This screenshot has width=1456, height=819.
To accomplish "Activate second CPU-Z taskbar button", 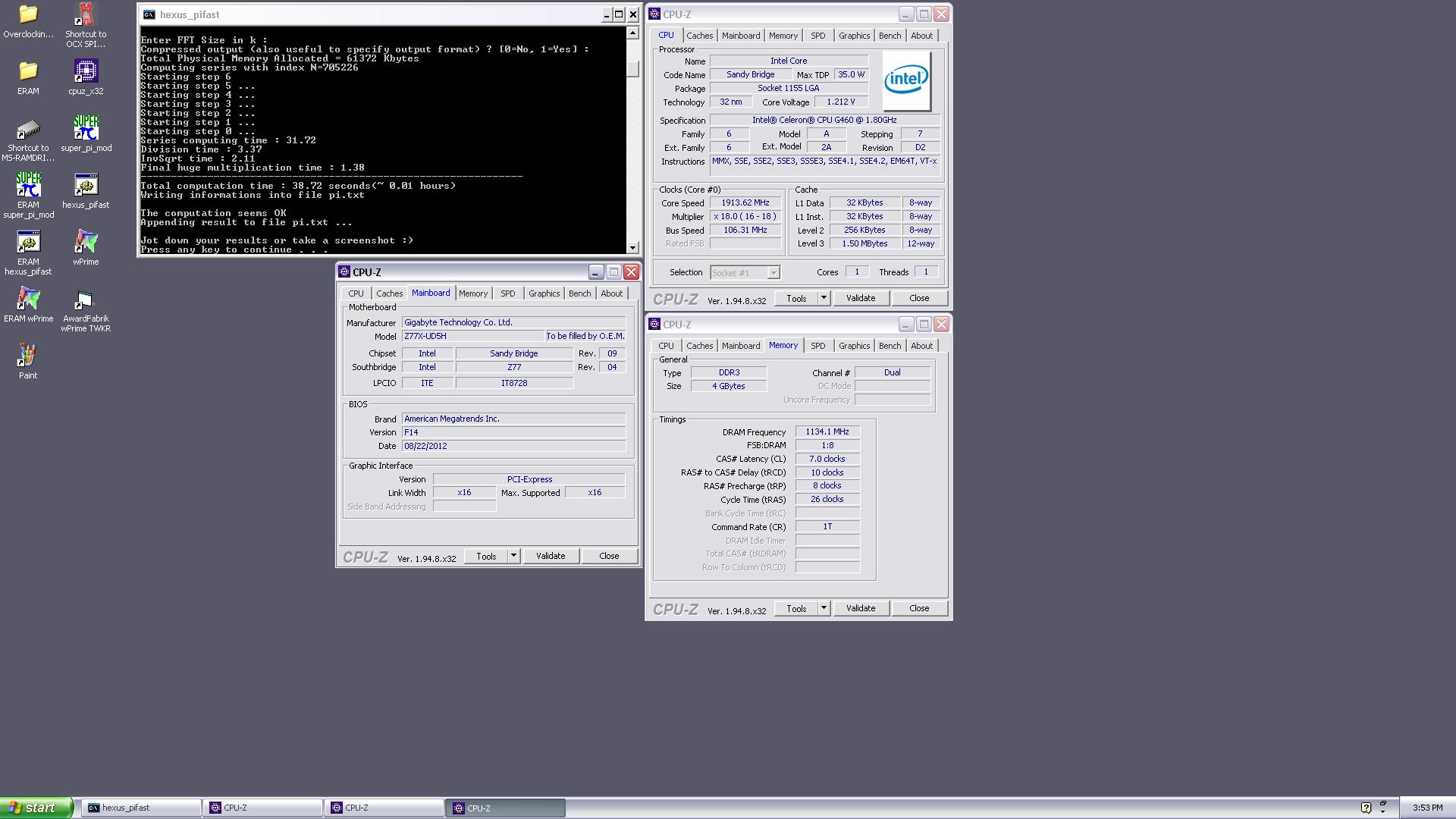I will point(384,808).
